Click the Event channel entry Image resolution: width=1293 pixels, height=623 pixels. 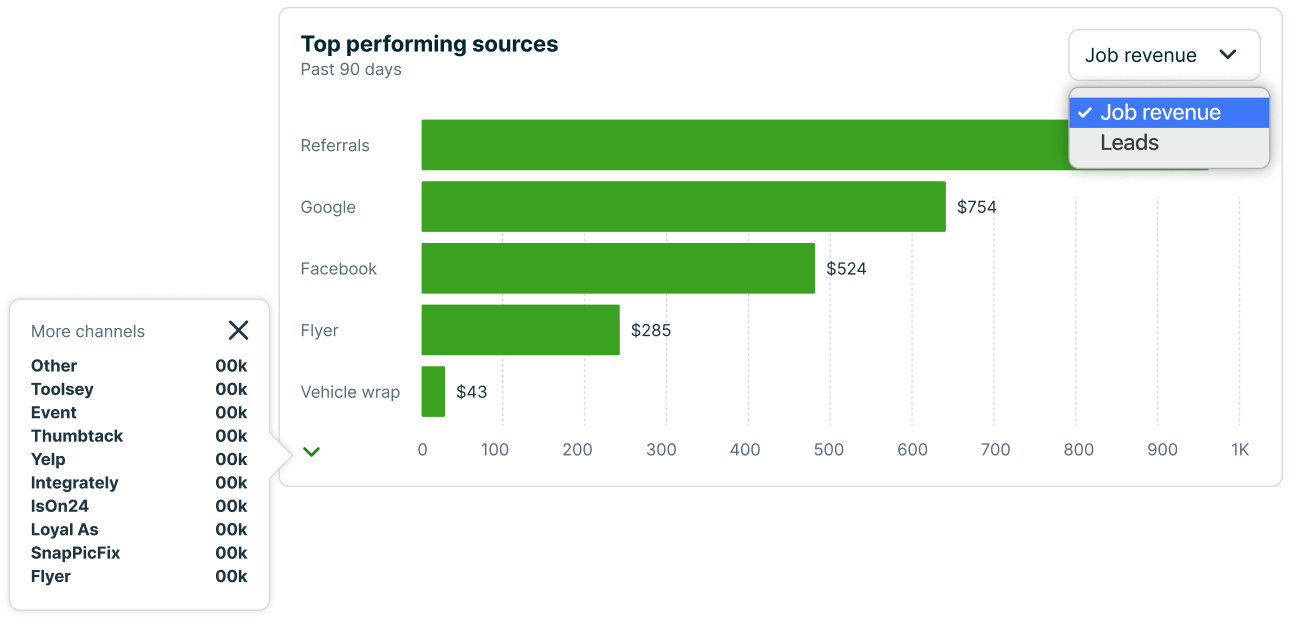pyautogui.click(x=54, y=413)
